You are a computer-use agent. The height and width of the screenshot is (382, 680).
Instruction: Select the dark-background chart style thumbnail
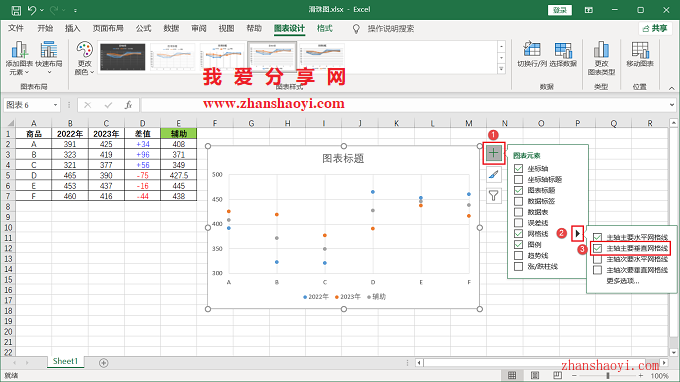(x=123, y=57)
